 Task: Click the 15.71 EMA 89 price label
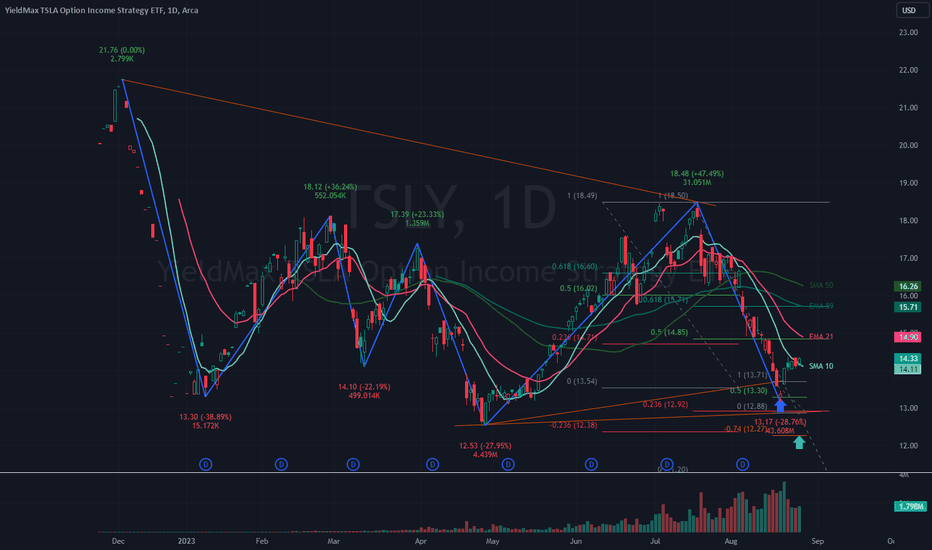pos(908,307)
